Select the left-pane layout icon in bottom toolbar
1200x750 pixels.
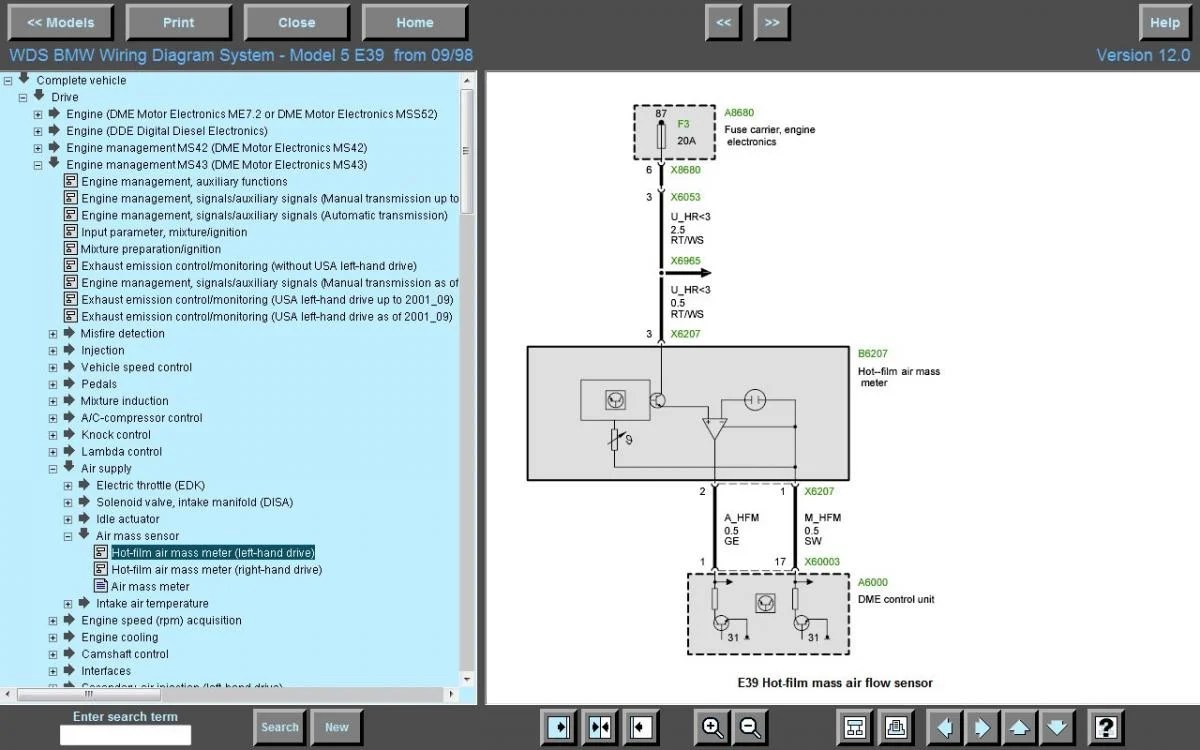coord(558,727)
